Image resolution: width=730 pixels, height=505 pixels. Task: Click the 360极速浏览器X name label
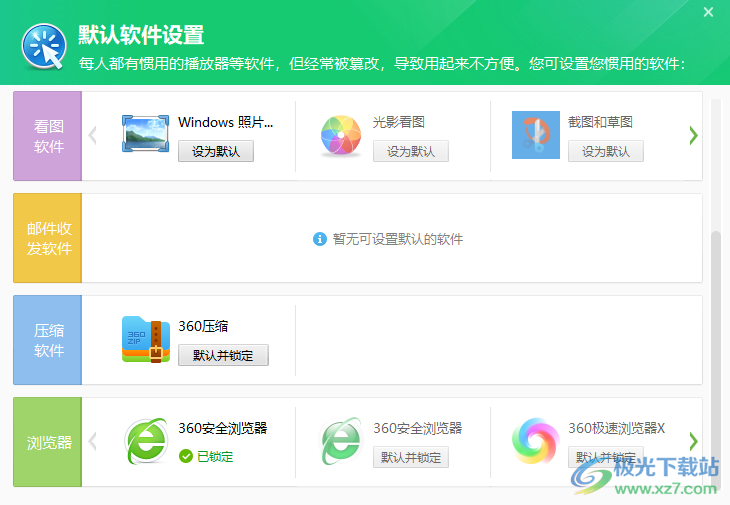[x=616, y=428]
